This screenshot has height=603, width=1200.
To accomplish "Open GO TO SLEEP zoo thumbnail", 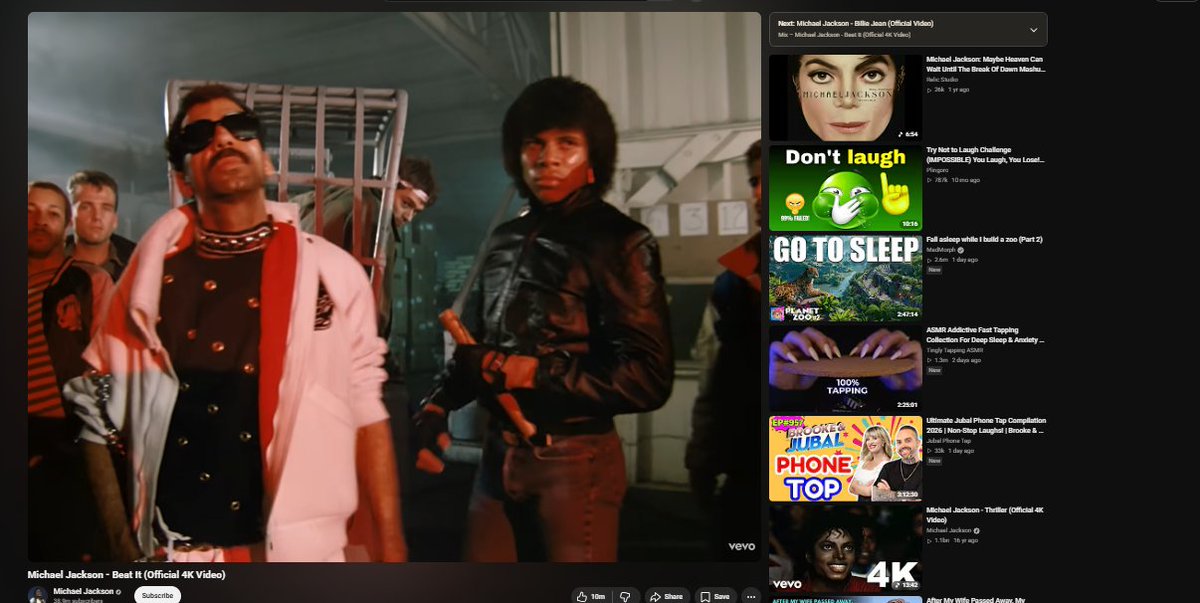I will 845,278.
